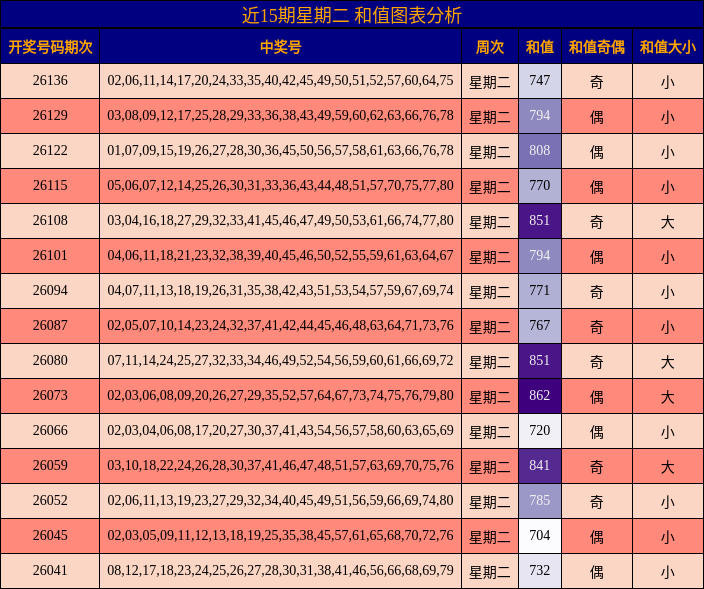Click the sum value 747
This screenshot has height=589, width=704.
coord(540,80)
